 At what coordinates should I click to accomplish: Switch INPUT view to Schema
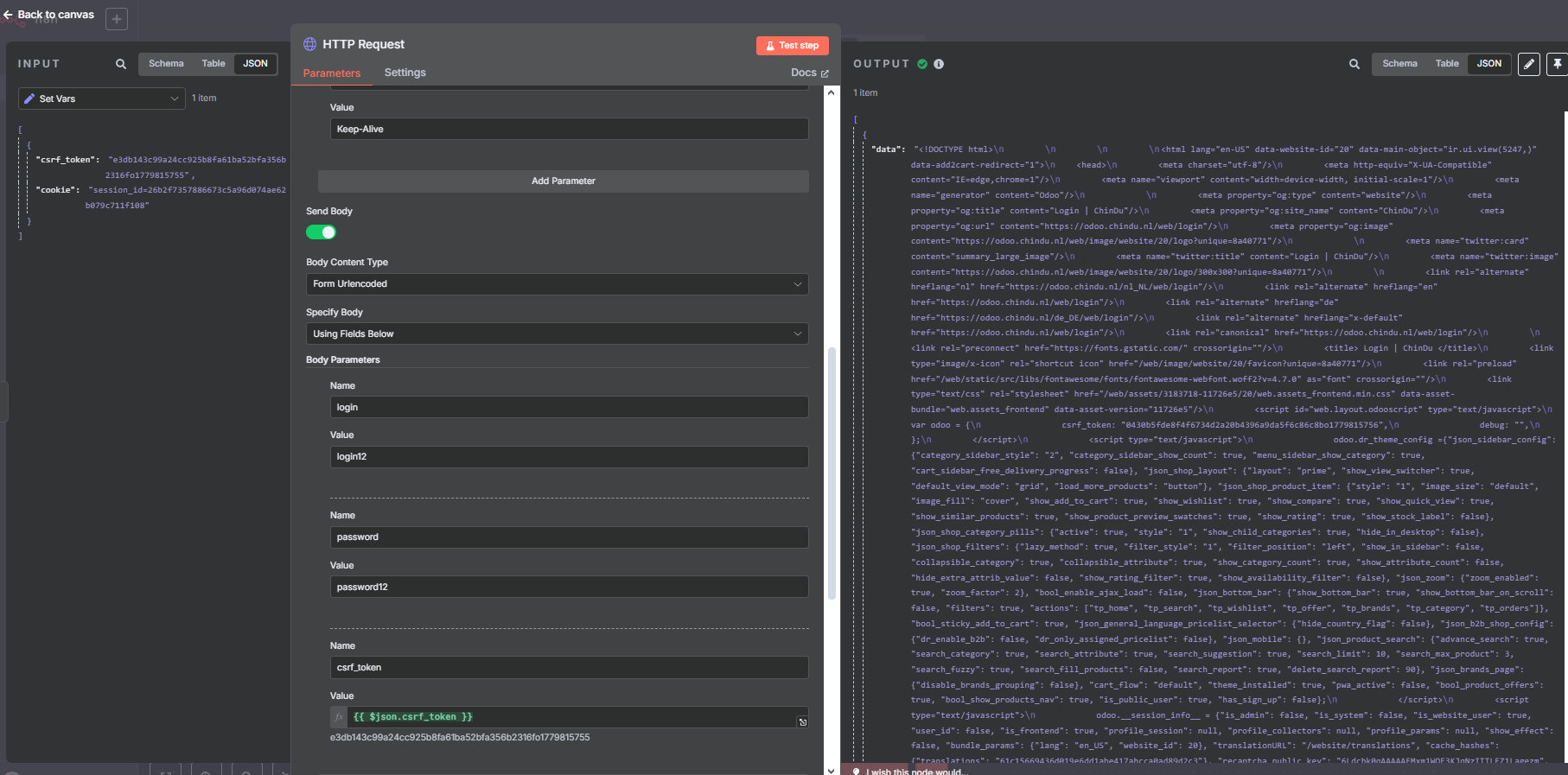tap(166, 64)
